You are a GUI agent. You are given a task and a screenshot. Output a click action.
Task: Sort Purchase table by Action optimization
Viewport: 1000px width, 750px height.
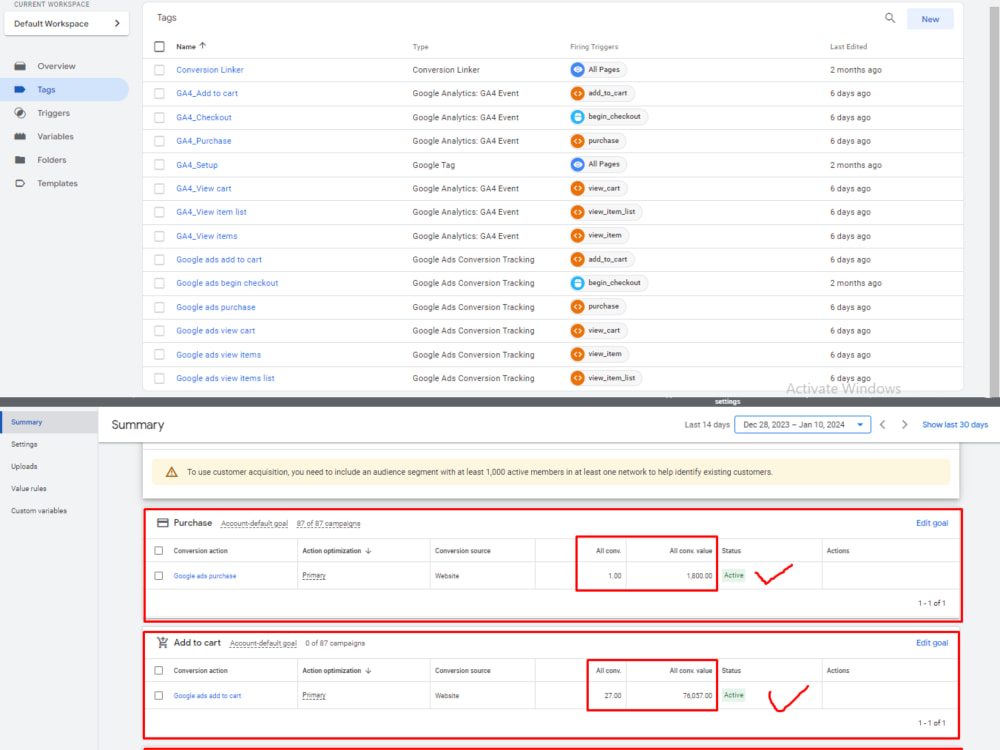337,550
